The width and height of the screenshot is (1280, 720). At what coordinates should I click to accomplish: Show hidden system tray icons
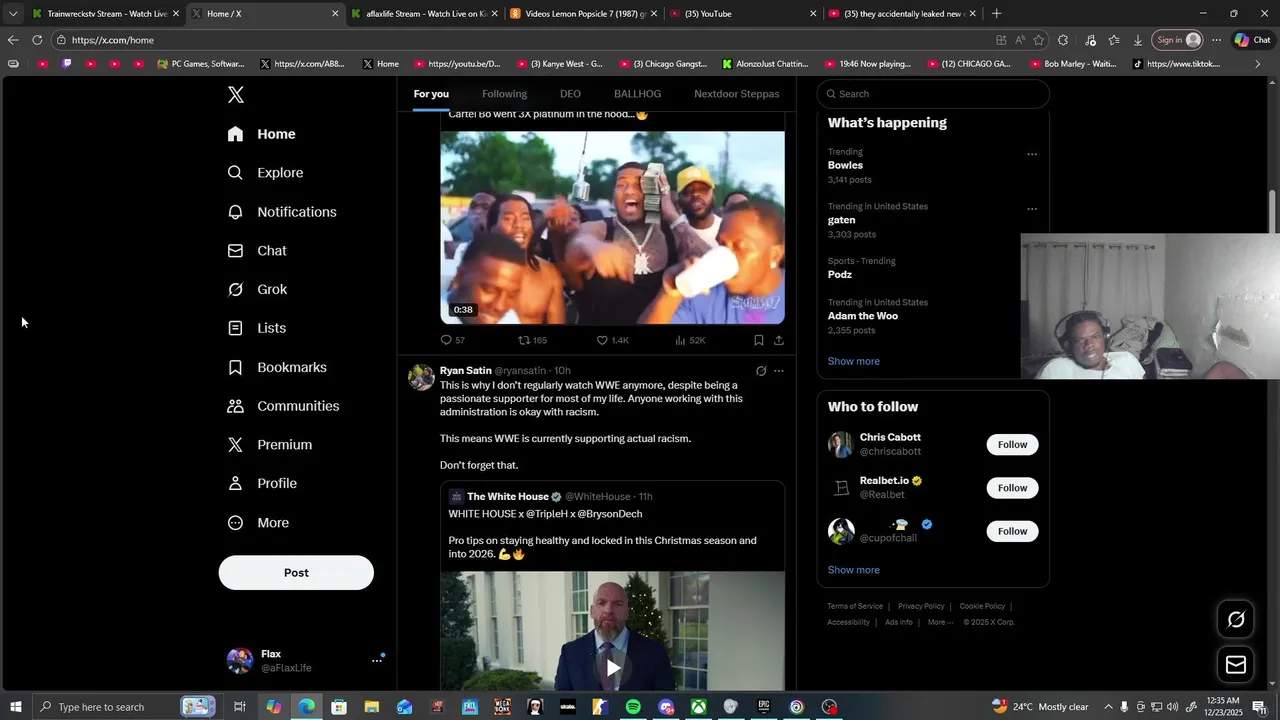[x=1108, y=707]
